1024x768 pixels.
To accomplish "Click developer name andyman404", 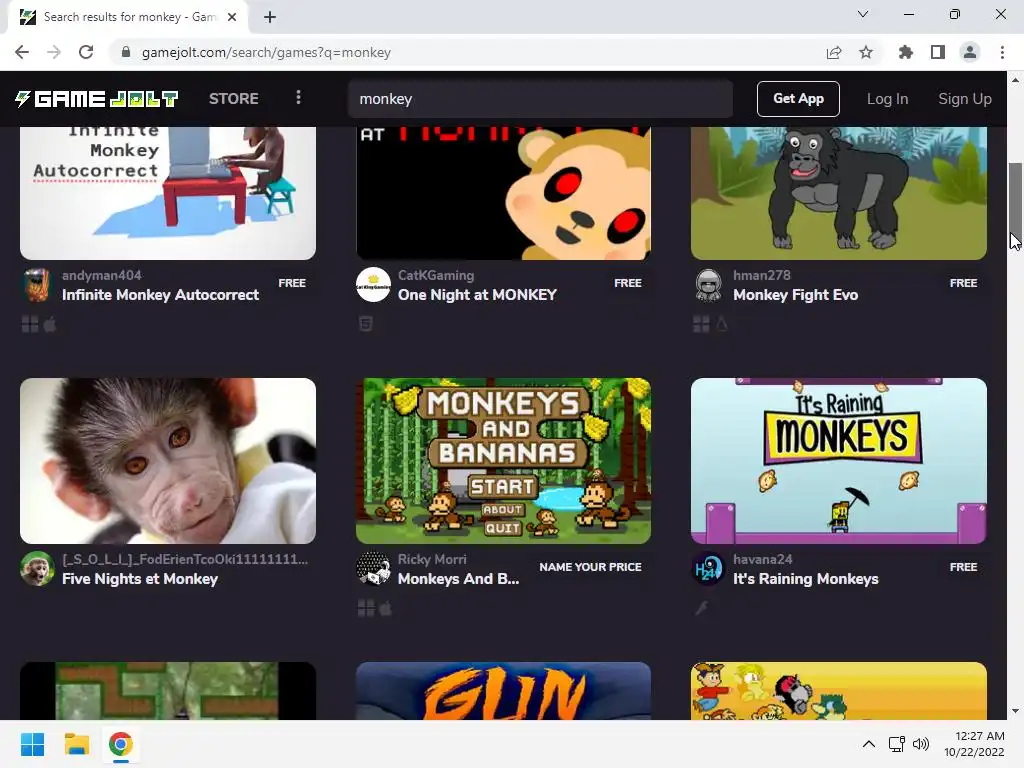I will pyautogui.click(x=102, y=275).
